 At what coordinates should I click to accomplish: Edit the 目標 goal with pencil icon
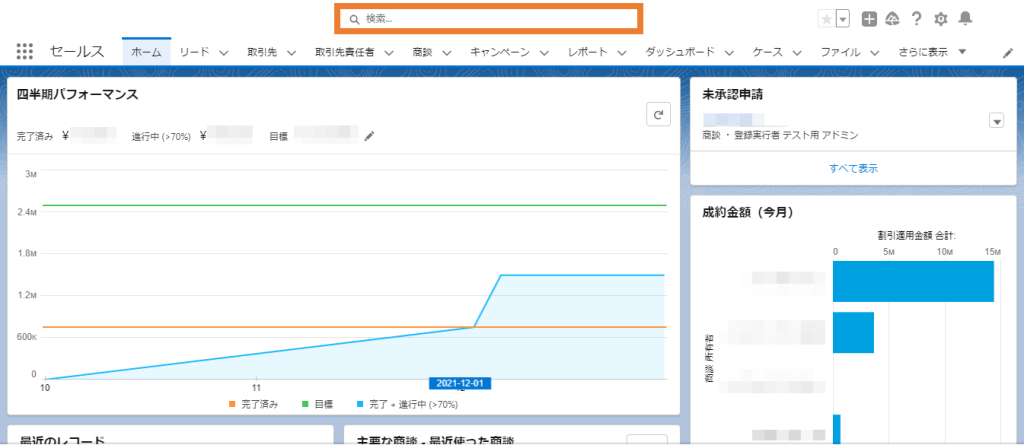click(370, 136)
